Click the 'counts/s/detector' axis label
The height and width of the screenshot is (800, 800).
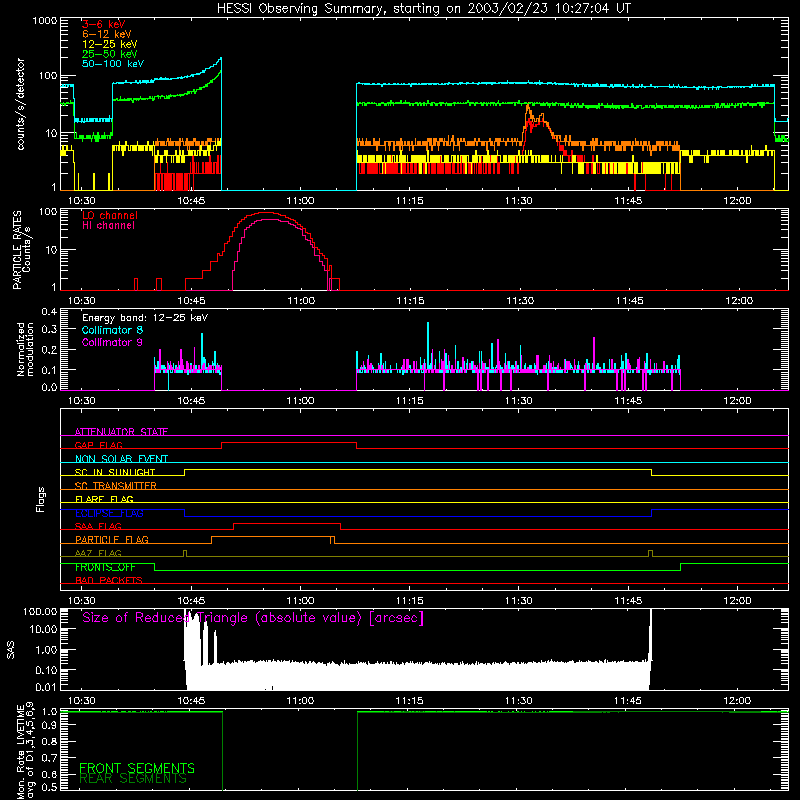point(21,104)
